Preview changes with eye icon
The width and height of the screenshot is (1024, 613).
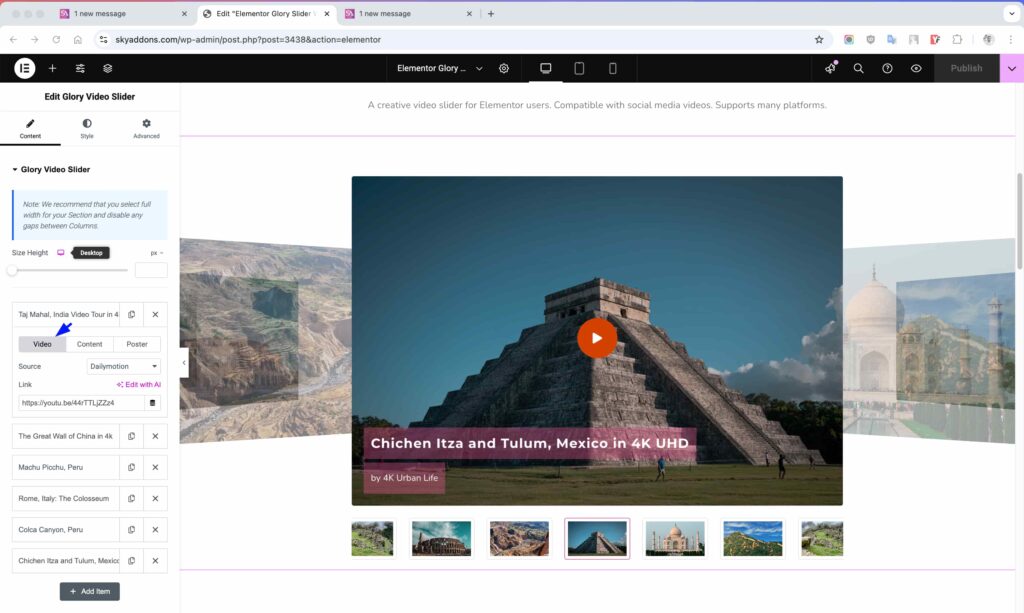916,68
